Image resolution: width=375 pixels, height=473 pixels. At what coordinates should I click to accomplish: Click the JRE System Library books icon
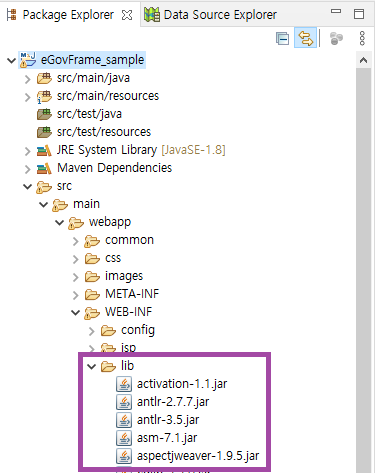[x=44, y=150]
